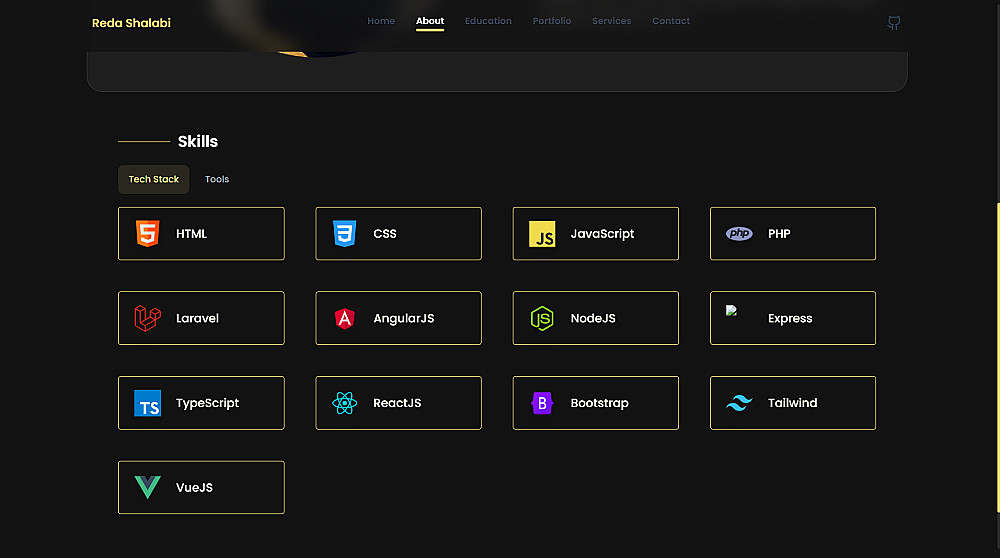Click the VueJS label text

point(195,488)
